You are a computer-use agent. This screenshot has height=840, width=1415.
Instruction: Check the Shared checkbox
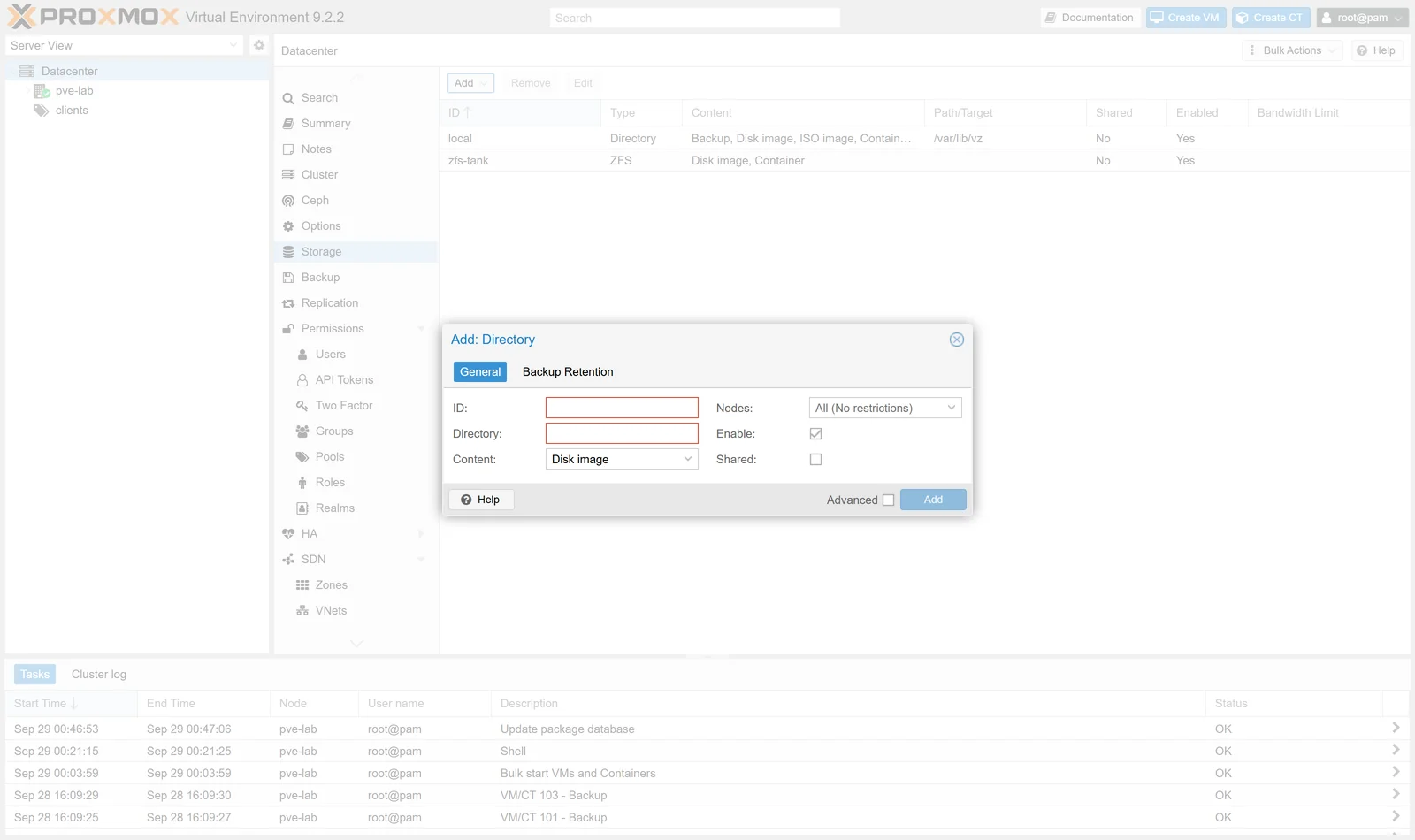(x=815, y=460)
